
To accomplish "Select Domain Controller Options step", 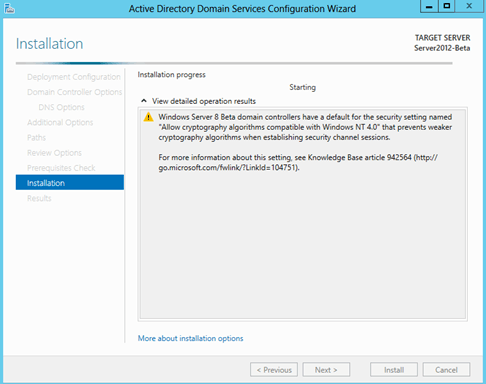I will 75,92.
